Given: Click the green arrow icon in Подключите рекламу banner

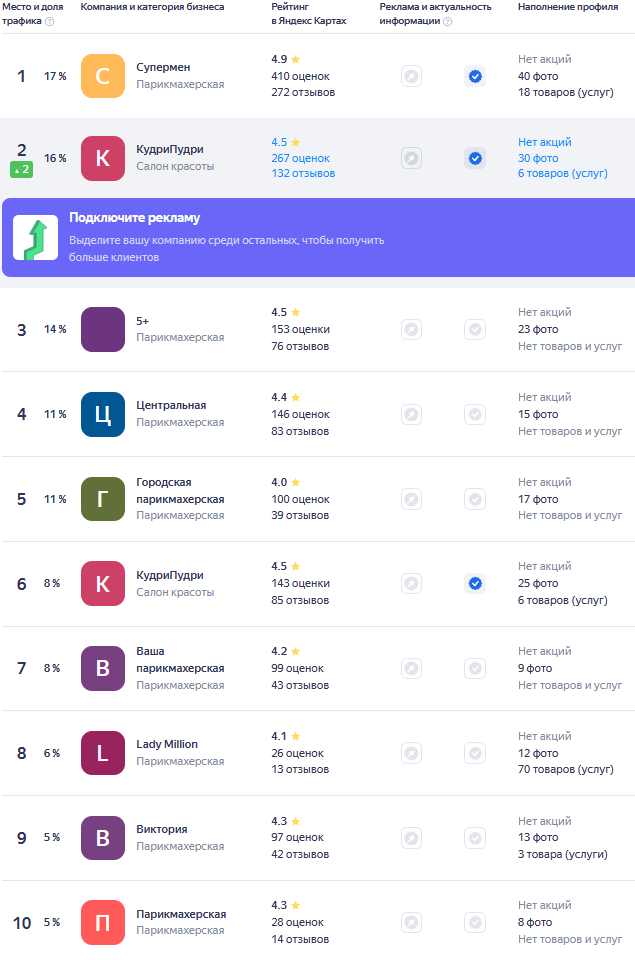Looking at the screenshot, I should tap(36, 238).
